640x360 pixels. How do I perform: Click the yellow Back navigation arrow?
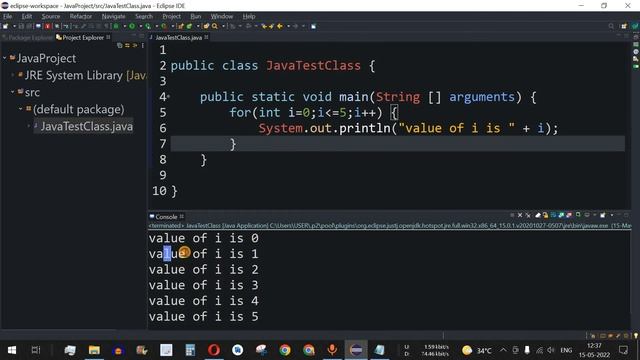[280, 26]
